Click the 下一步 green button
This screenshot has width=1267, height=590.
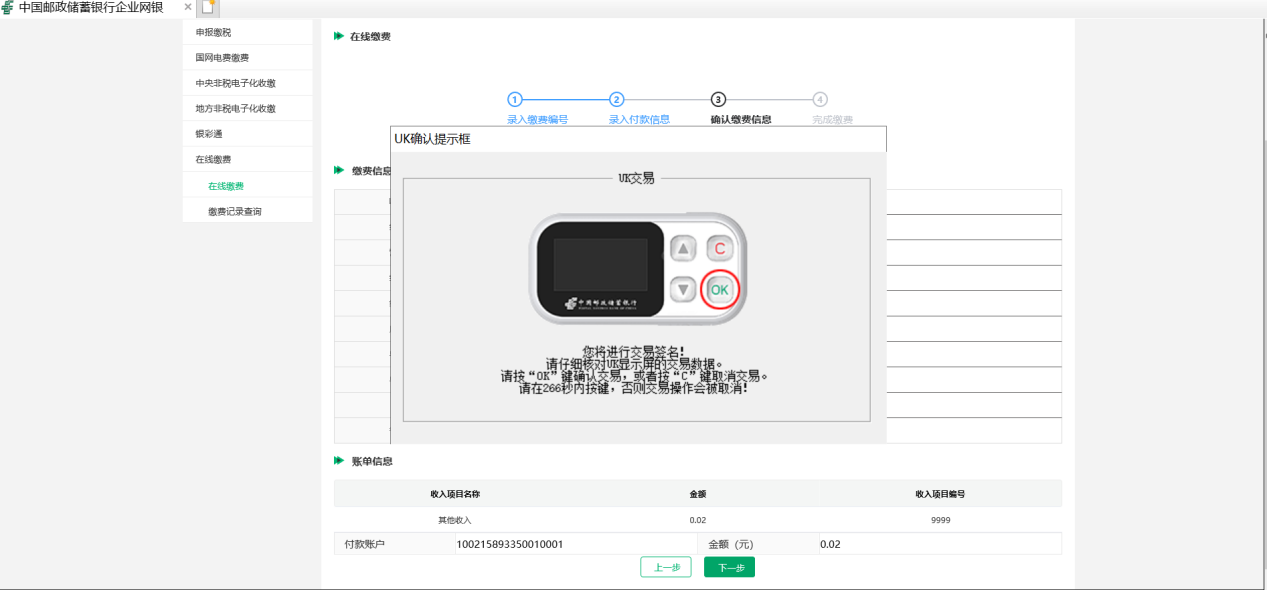tap(729, 566)
